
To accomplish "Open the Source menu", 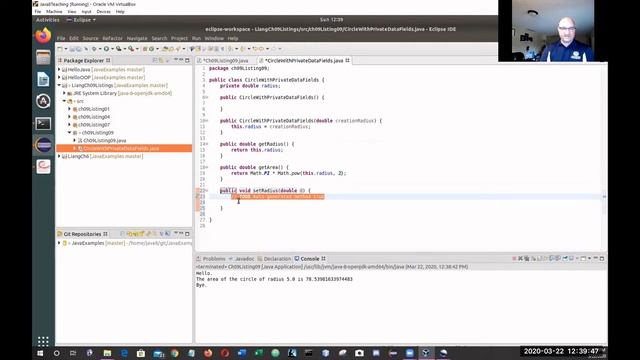I will click(x=90, y=38).
